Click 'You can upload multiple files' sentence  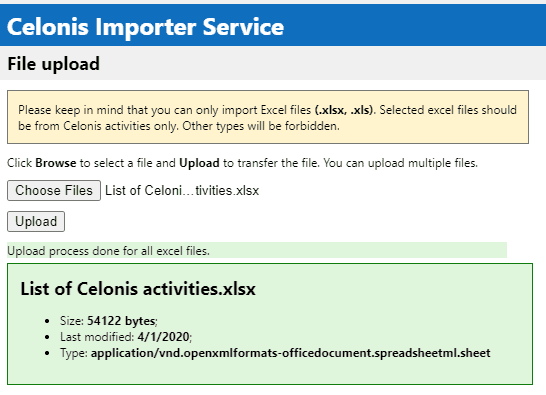pyautogui.click(x=400, y=163)
